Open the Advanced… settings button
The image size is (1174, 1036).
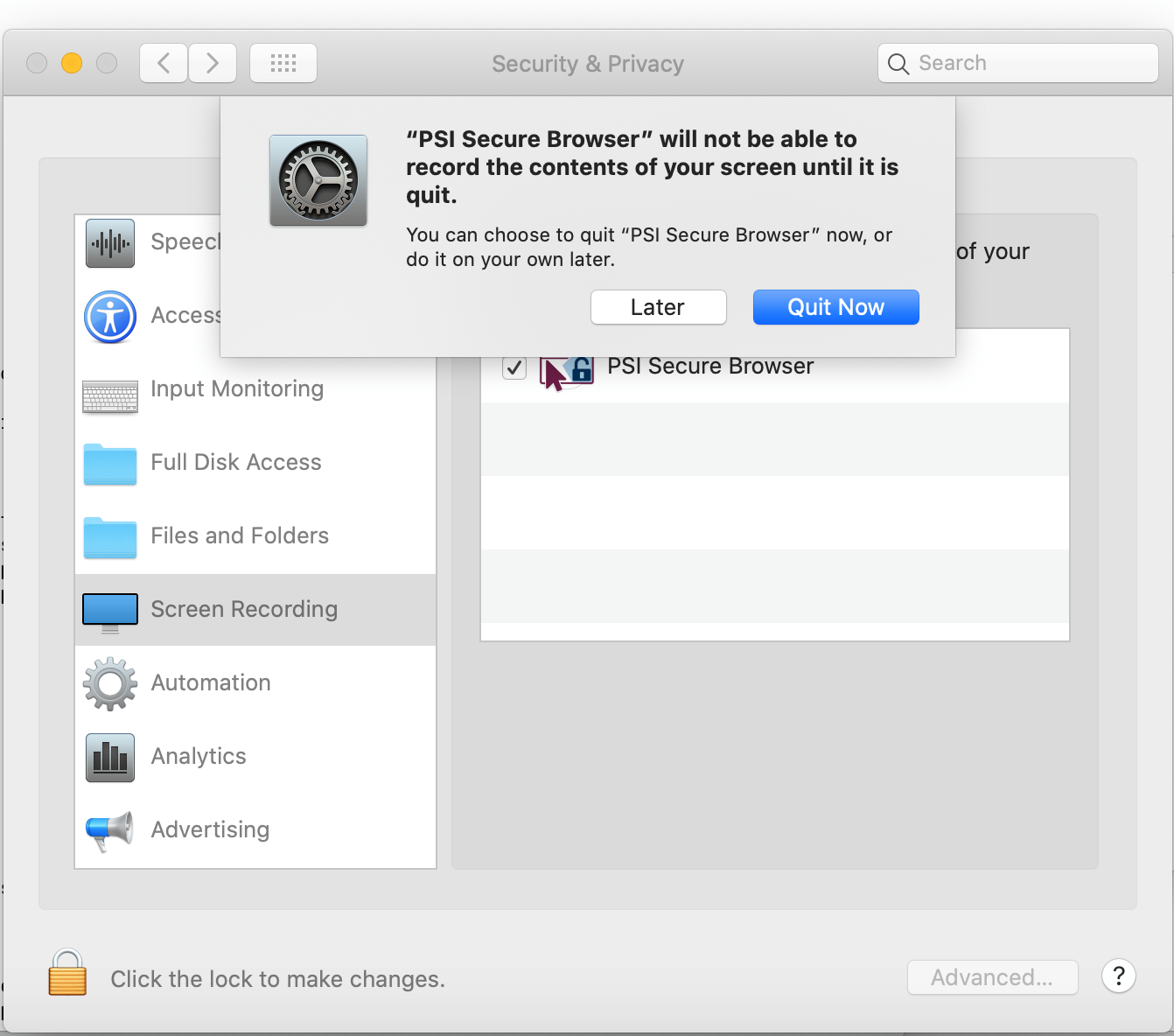click(x=992, y=977)
